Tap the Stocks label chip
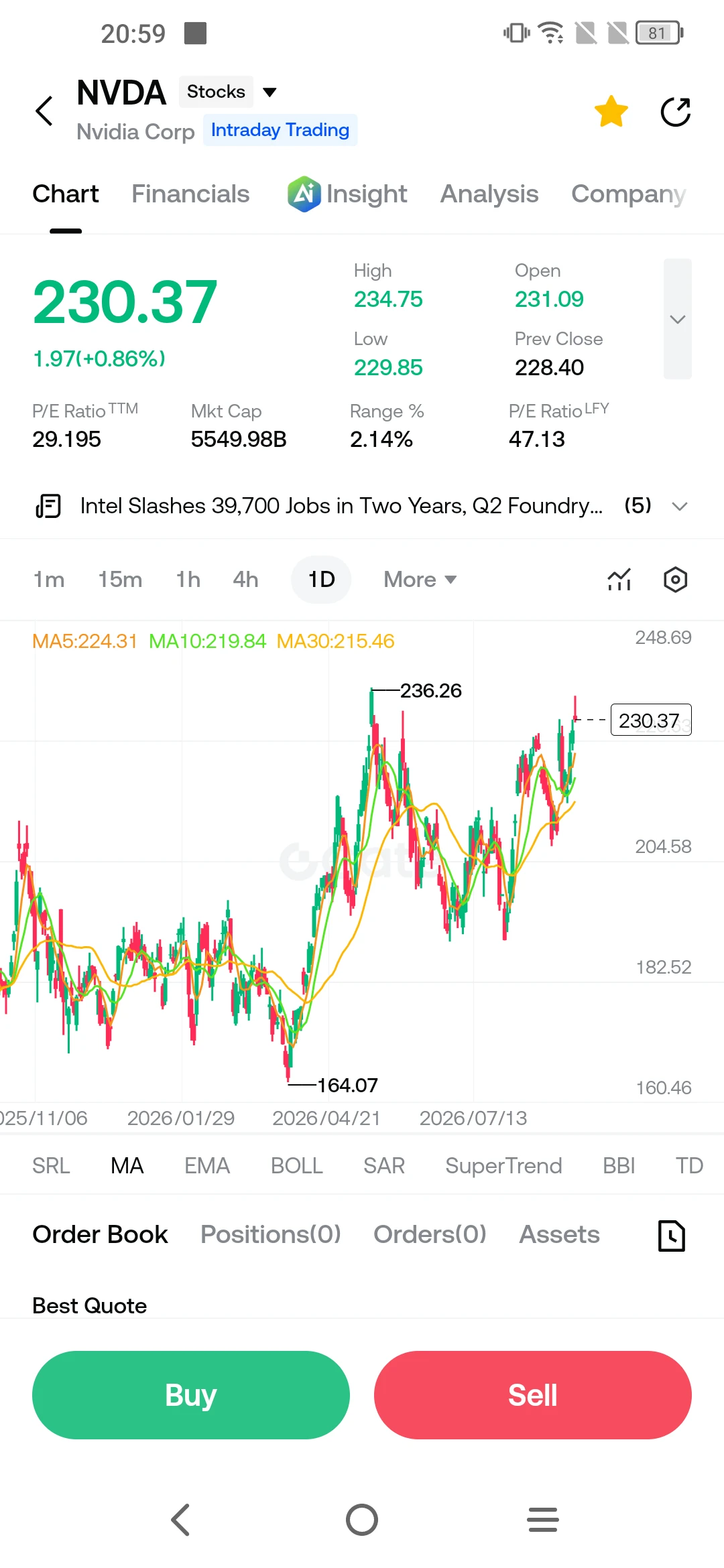The image size is (724, 1568). pos(216,92)
